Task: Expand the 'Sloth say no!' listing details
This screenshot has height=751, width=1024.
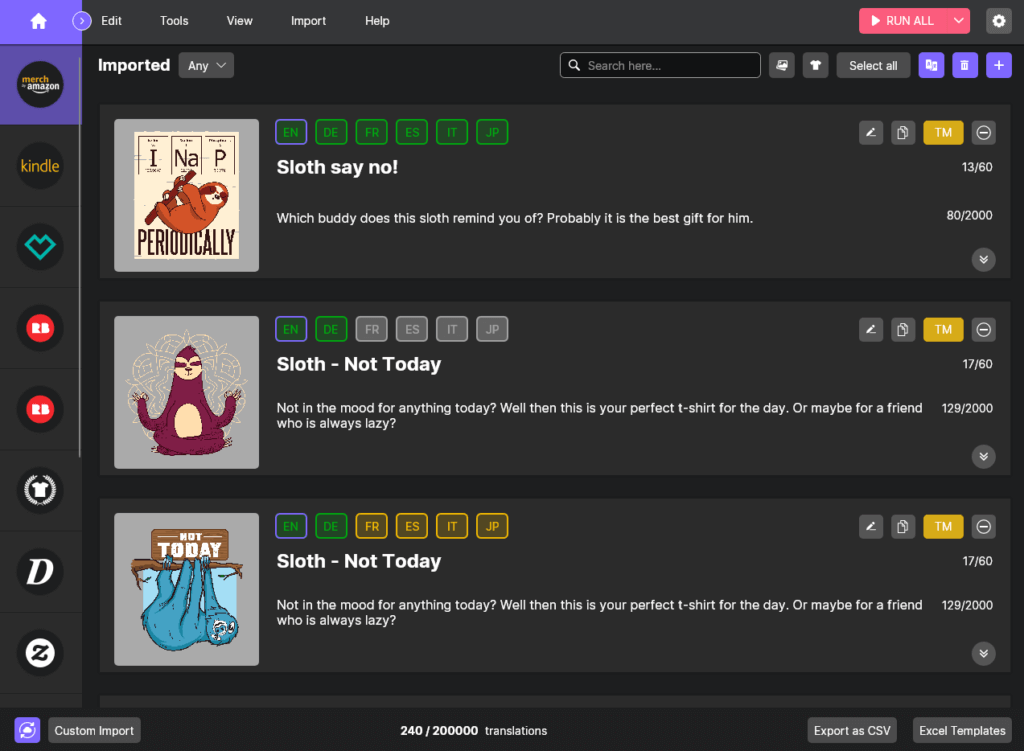Action: pyautogui.click(x=983, y=260)
